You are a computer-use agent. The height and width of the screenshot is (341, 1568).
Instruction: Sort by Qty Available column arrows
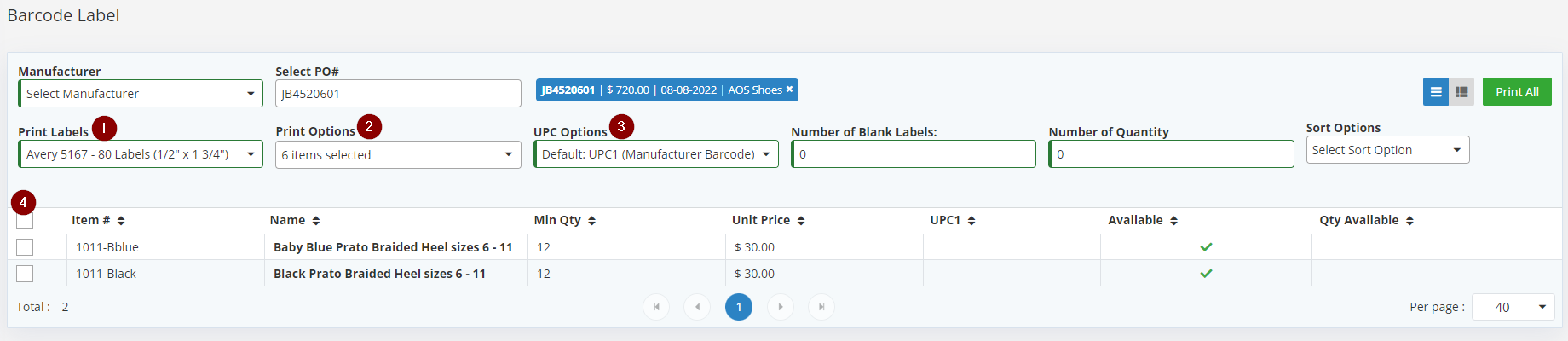(x=1409, y=221)
